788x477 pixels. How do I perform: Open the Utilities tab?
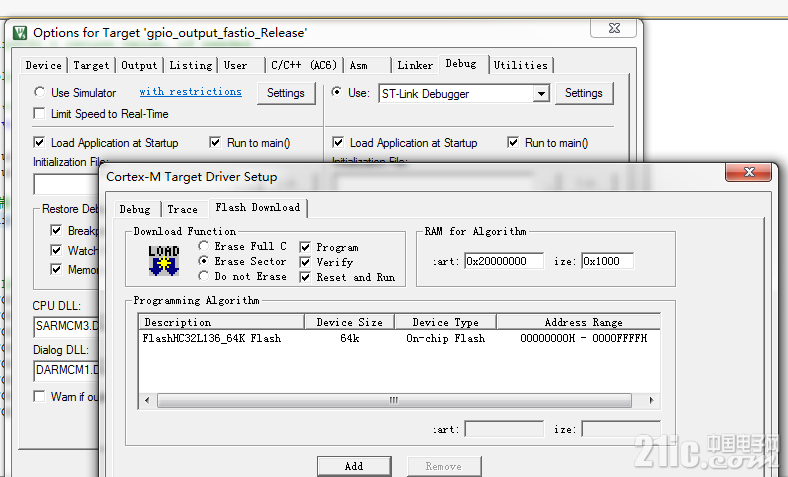pyautogui.click(x=521, y=65)
